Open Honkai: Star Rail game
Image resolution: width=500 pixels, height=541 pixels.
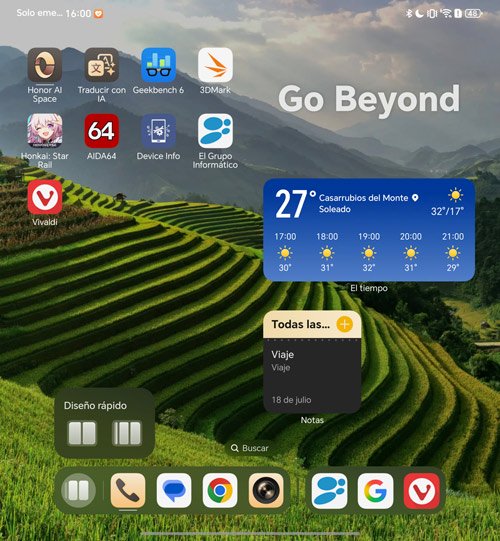45,131
